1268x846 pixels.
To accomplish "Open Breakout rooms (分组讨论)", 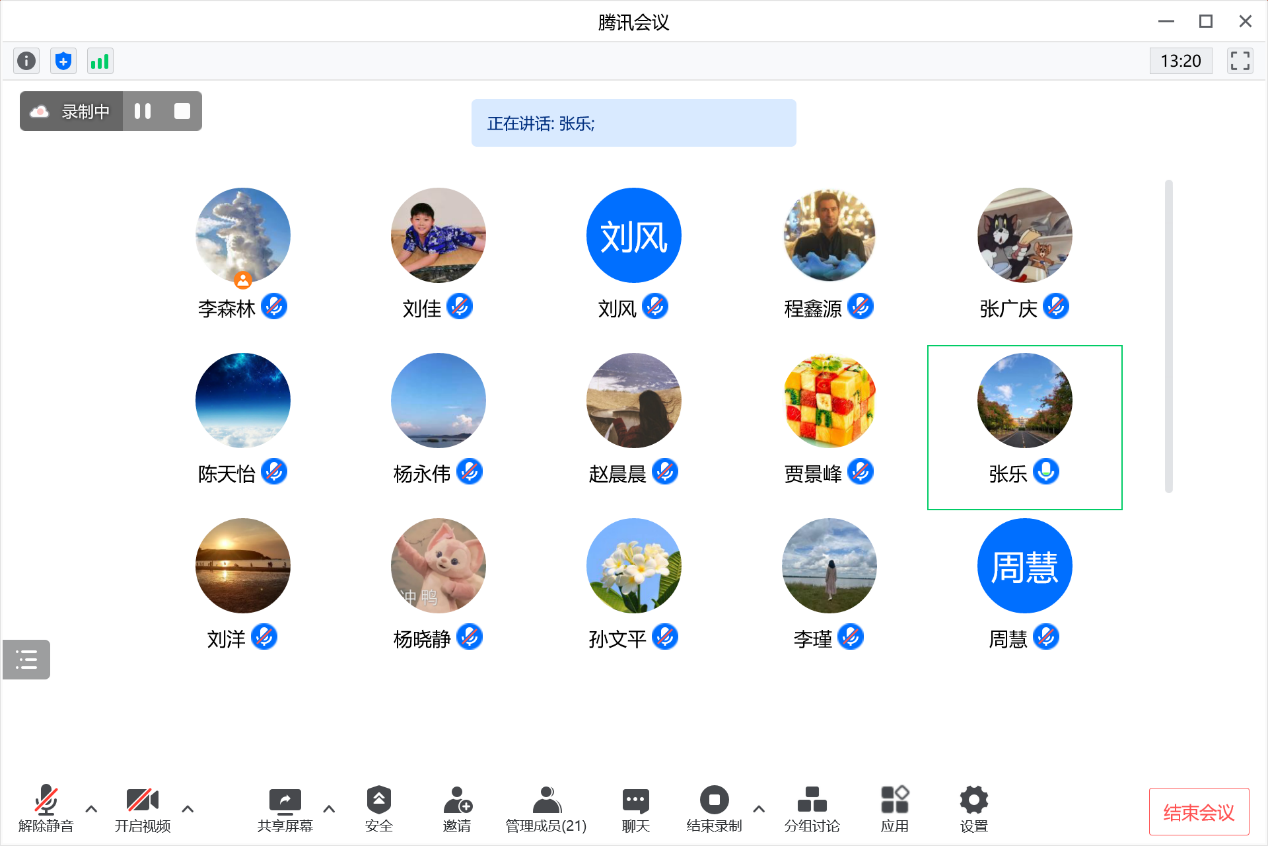I will click(811, 809).
